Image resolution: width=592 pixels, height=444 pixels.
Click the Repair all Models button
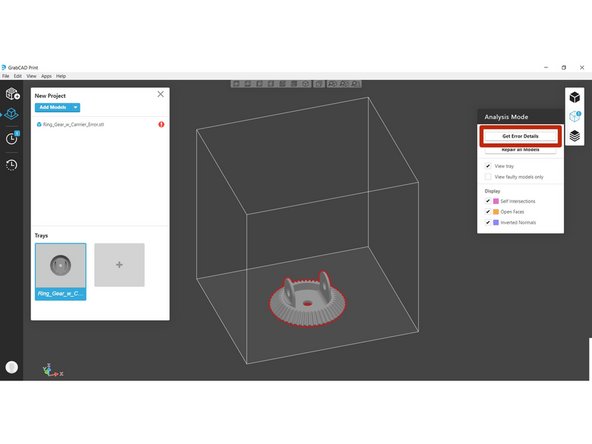[520, 150]
